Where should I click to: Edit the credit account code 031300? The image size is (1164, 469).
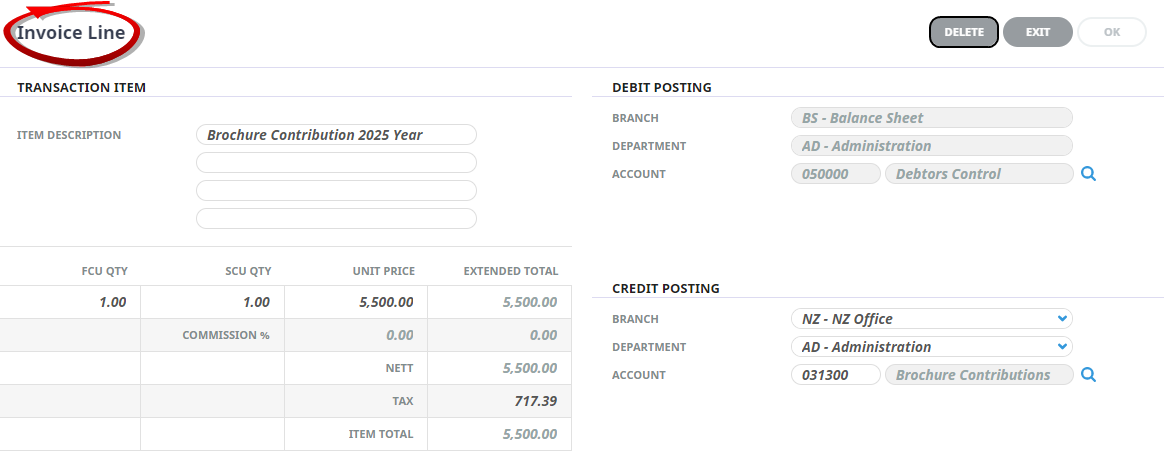pyautogui.click(x=835, y=375)
